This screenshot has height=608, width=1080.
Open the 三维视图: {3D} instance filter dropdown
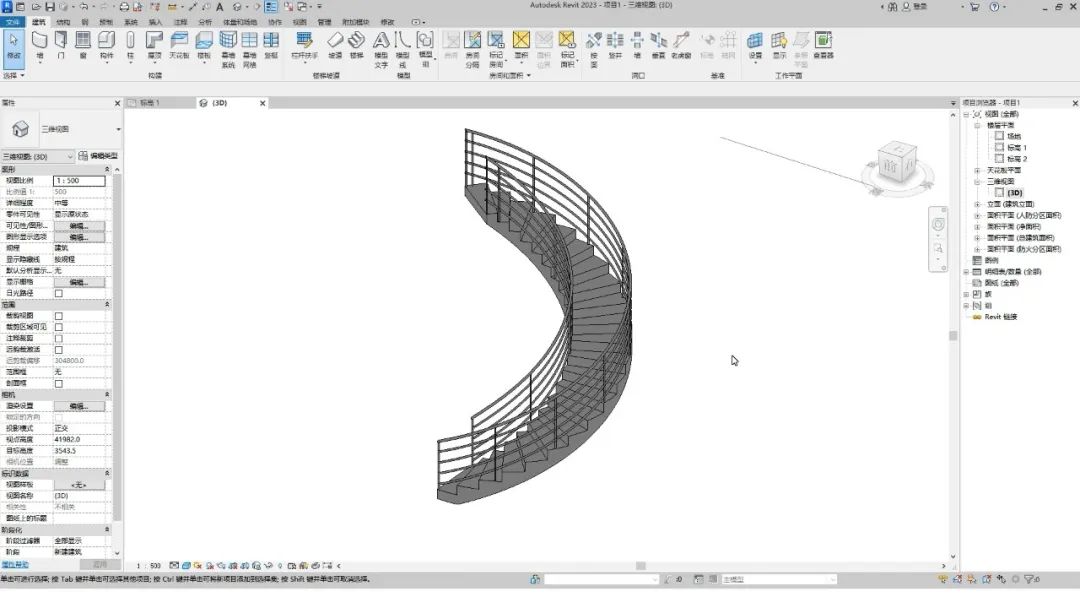point(37,157)
